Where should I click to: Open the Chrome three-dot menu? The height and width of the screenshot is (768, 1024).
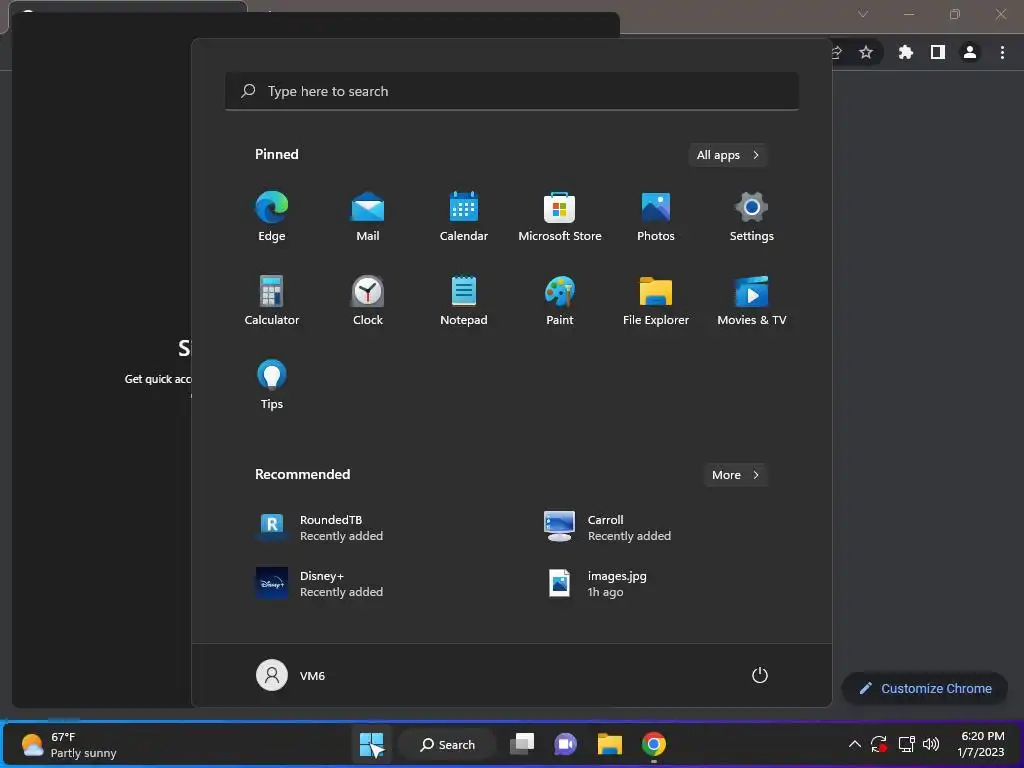tap(1002, 52)
